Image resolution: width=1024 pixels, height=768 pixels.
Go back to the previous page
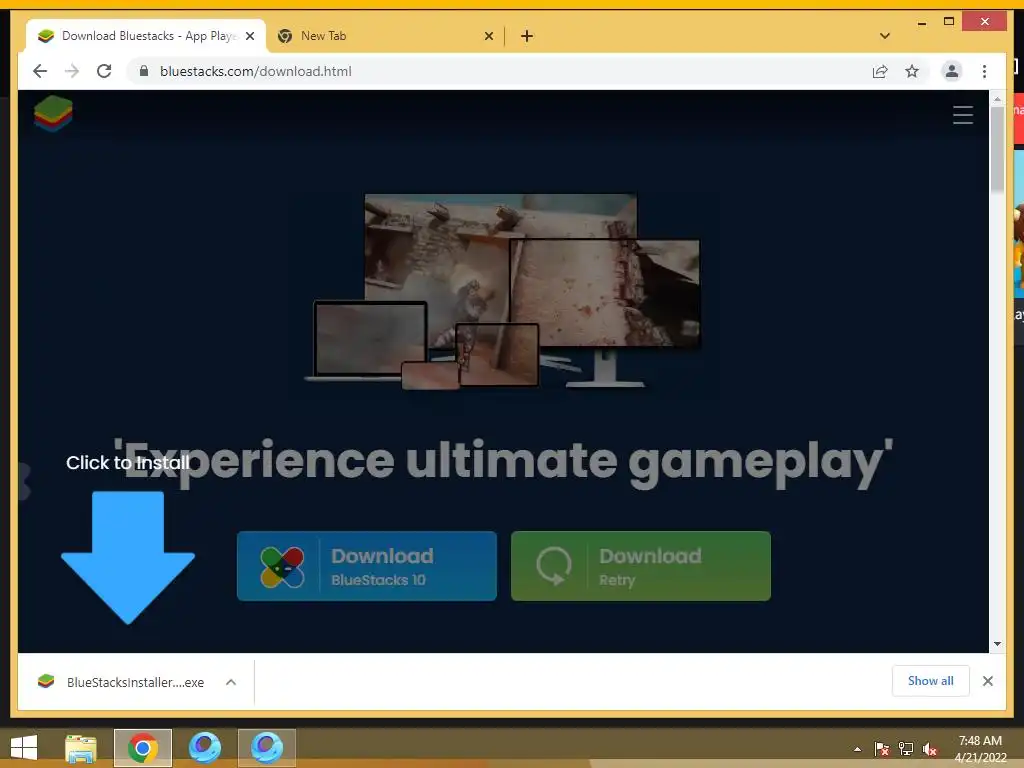pos(40,71)
